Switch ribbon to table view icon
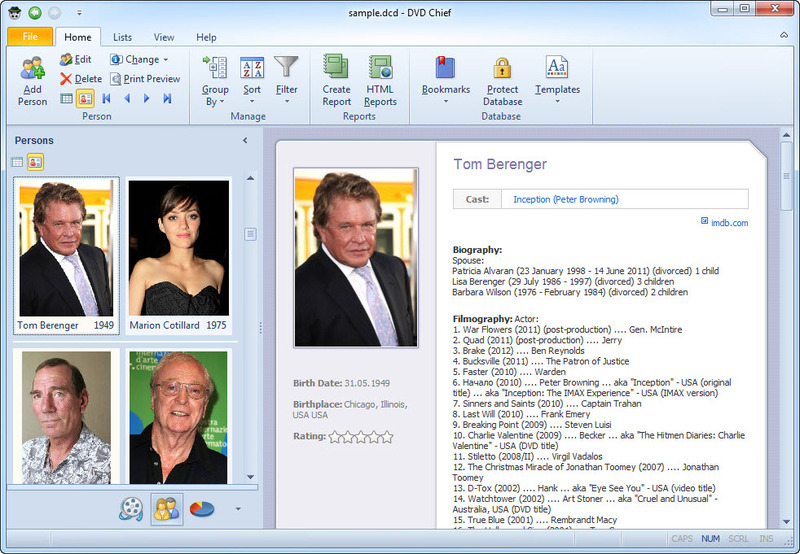The height and width of the screenshot is (554, 800). [x=66, y=98]
